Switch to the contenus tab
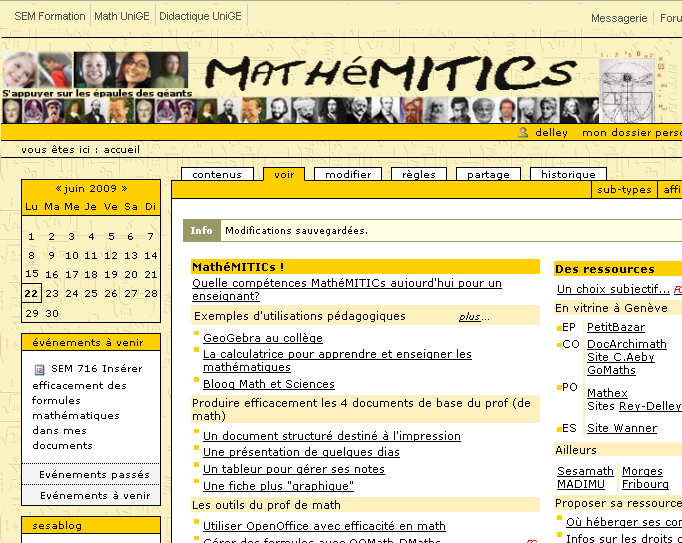682x543 pixels. click(217, 174)
